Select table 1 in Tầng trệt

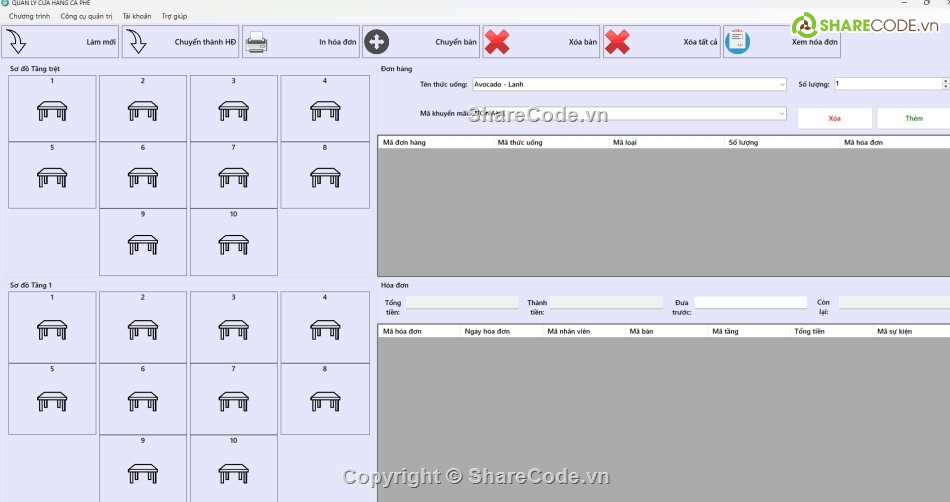[52, 109]
